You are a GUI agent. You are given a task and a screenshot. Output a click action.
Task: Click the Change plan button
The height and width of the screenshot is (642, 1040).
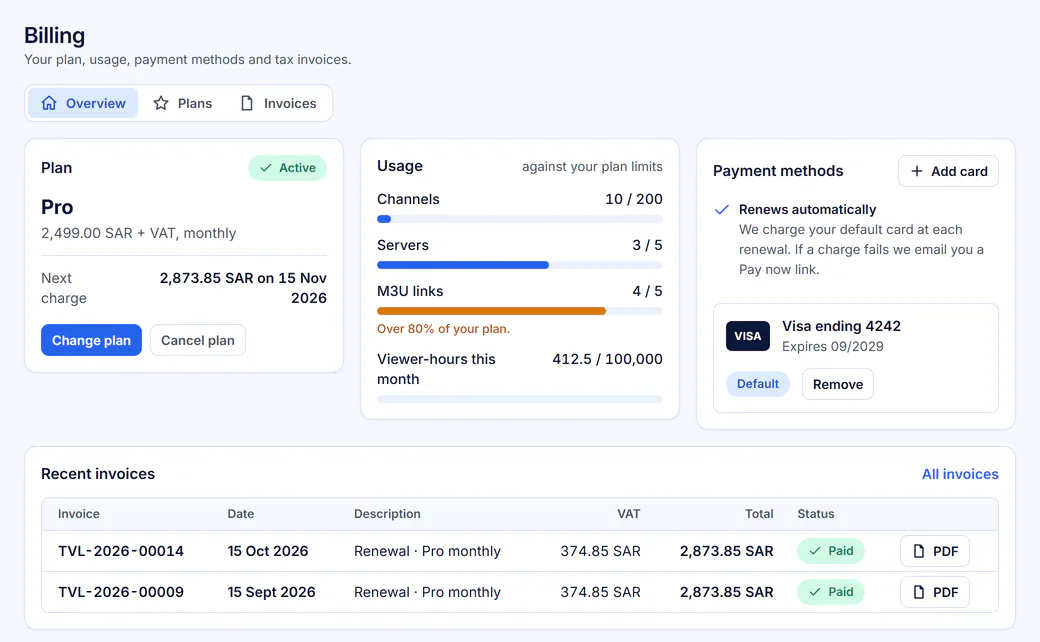click(92, 340)
